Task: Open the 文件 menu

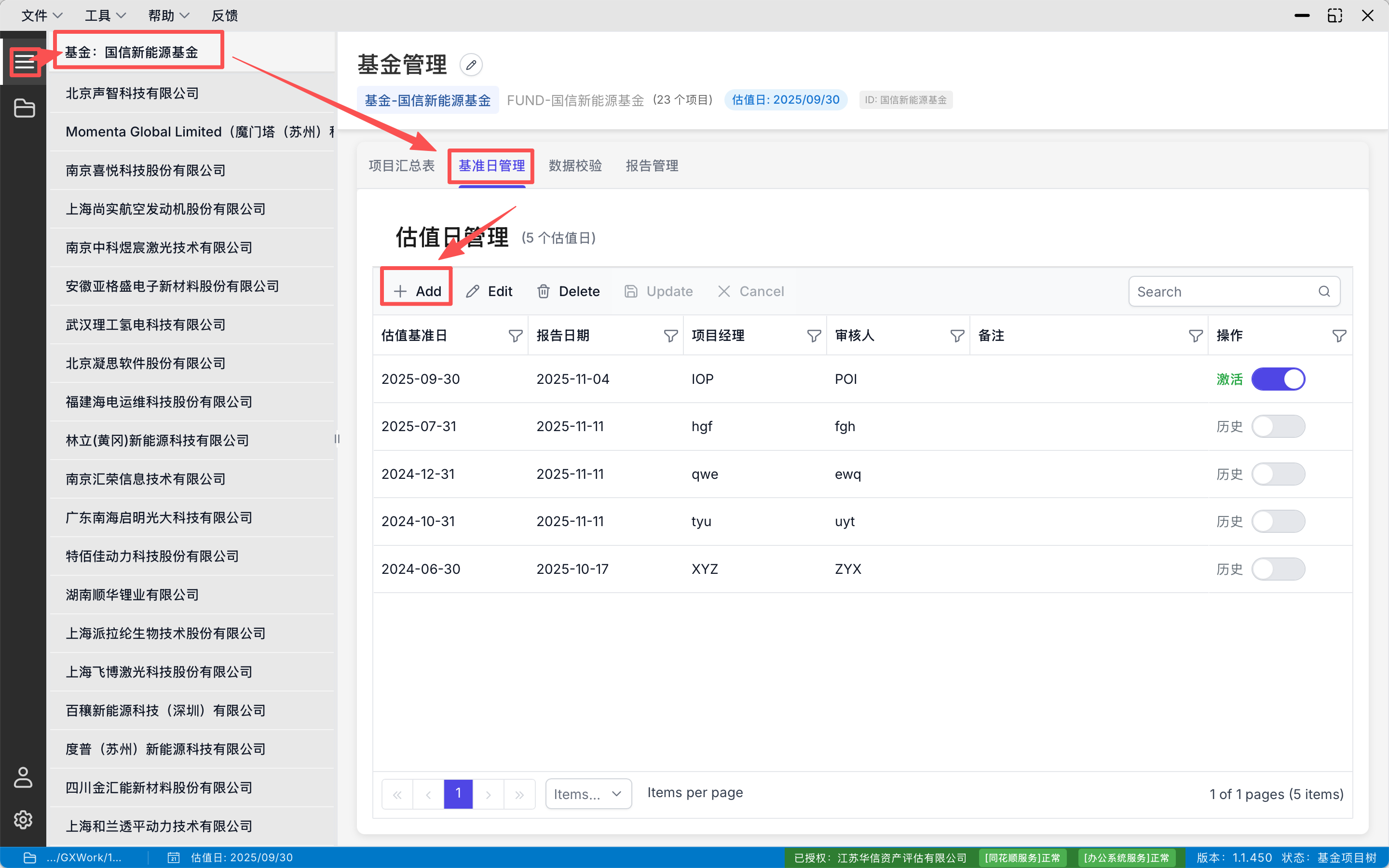Action: 41,15
